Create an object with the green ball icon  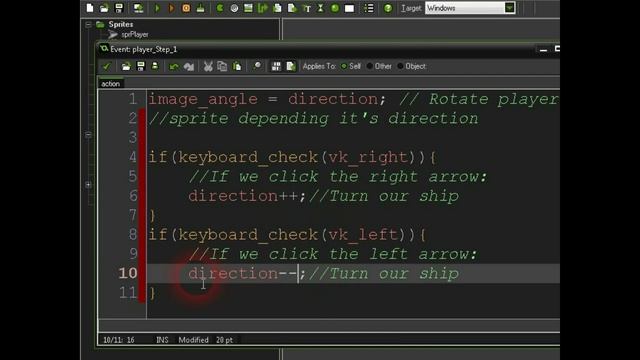(335, 8)
